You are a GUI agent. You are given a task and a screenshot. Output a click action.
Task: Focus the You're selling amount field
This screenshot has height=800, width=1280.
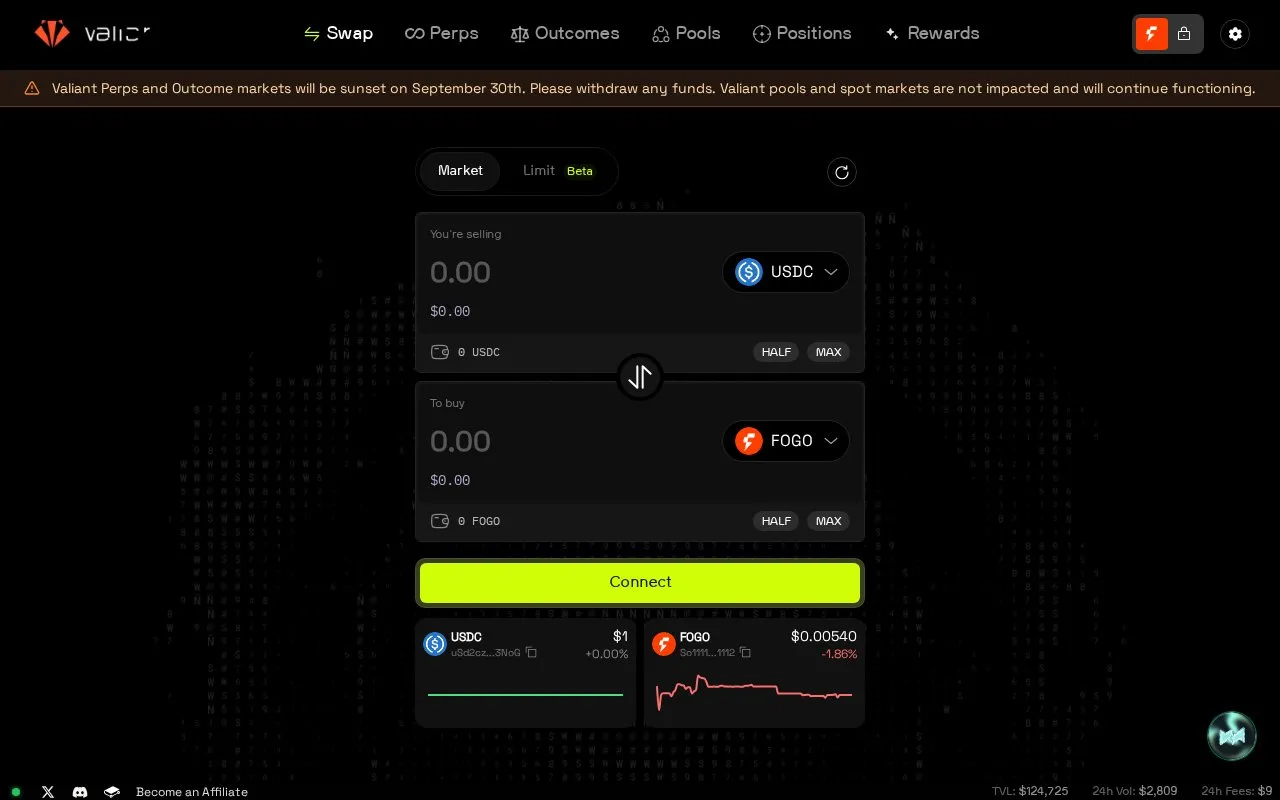pyautogui.click(x=570, y=272)
